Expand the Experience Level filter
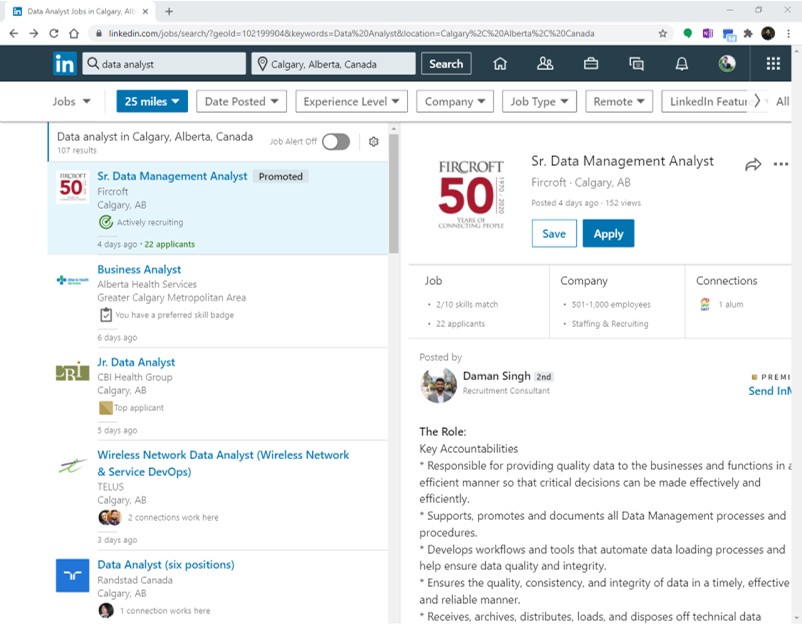The width and height of the screenshot is (802, 643). pyautogui.click(x=351, y=101)
